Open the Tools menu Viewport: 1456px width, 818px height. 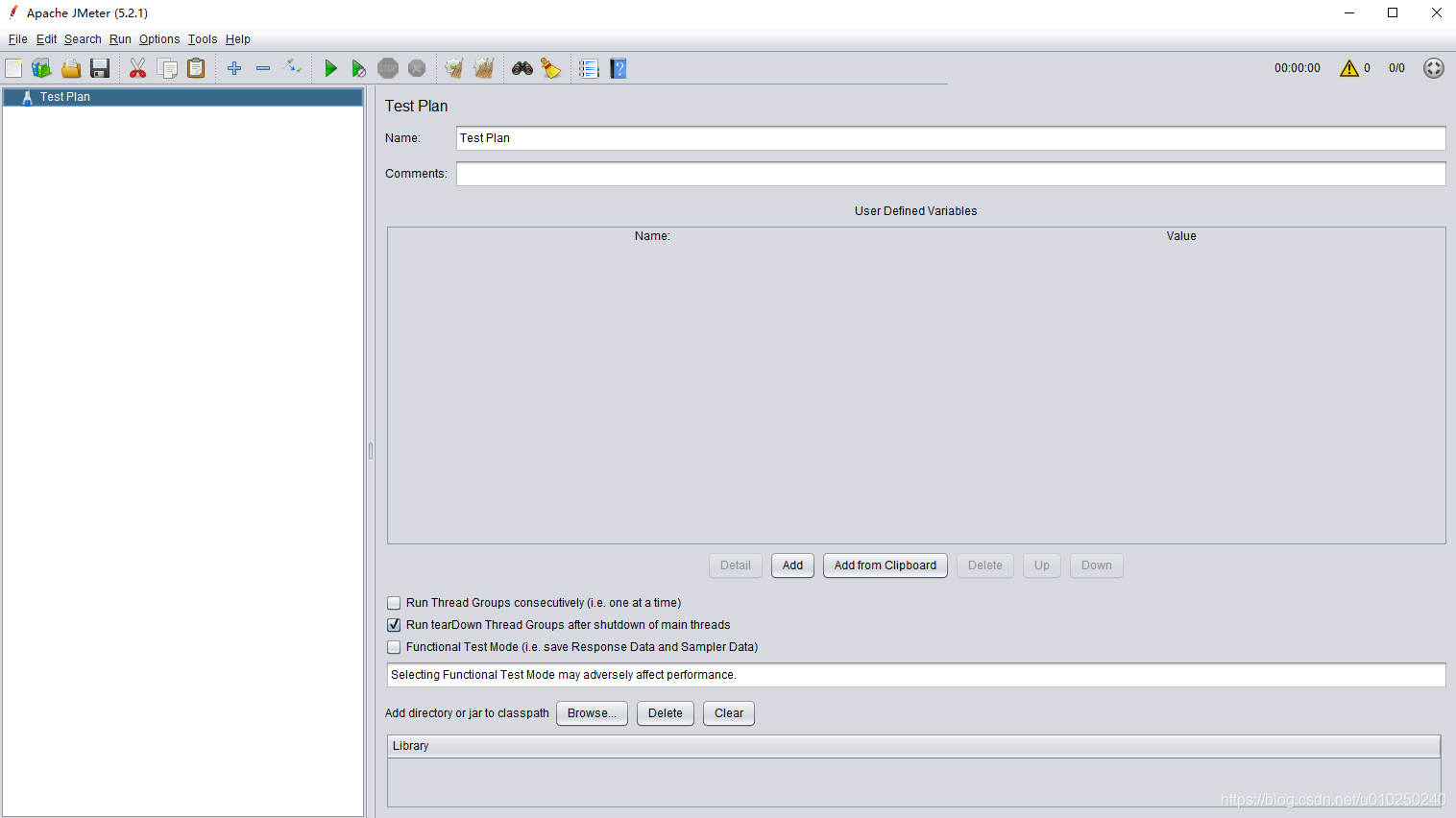(203, 39)
